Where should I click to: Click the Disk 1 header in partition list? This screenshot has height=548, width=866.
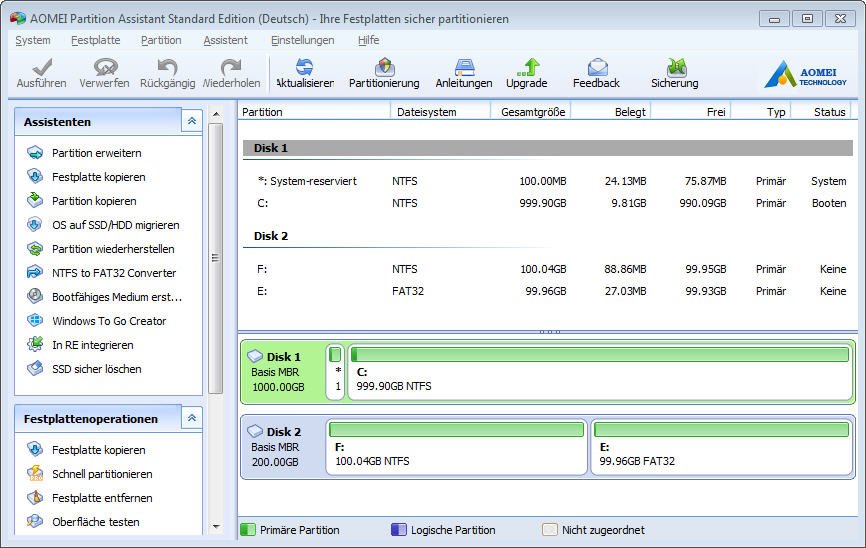(x=548, y=148)
